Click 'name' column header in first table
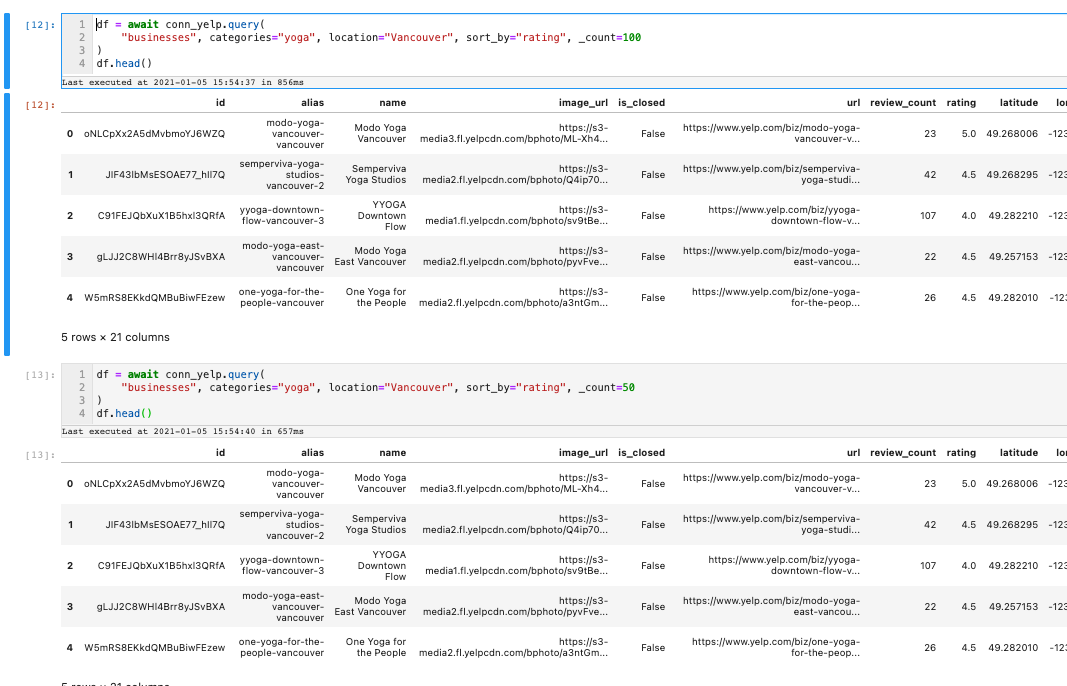Screen dimensions: 1067x686 point(393,103)
